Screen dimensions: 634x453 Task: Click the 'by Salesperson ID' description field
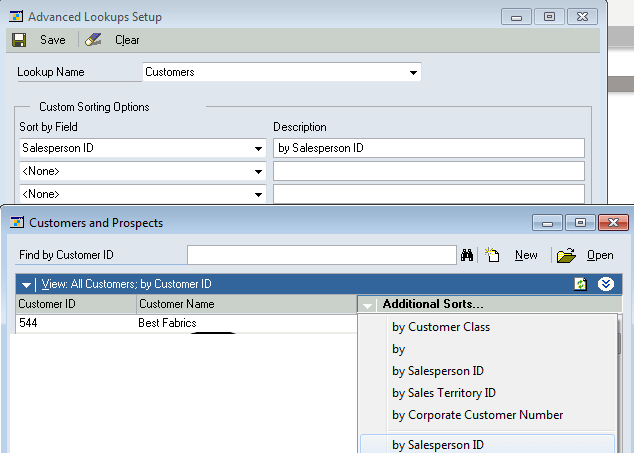pos(428,149)
